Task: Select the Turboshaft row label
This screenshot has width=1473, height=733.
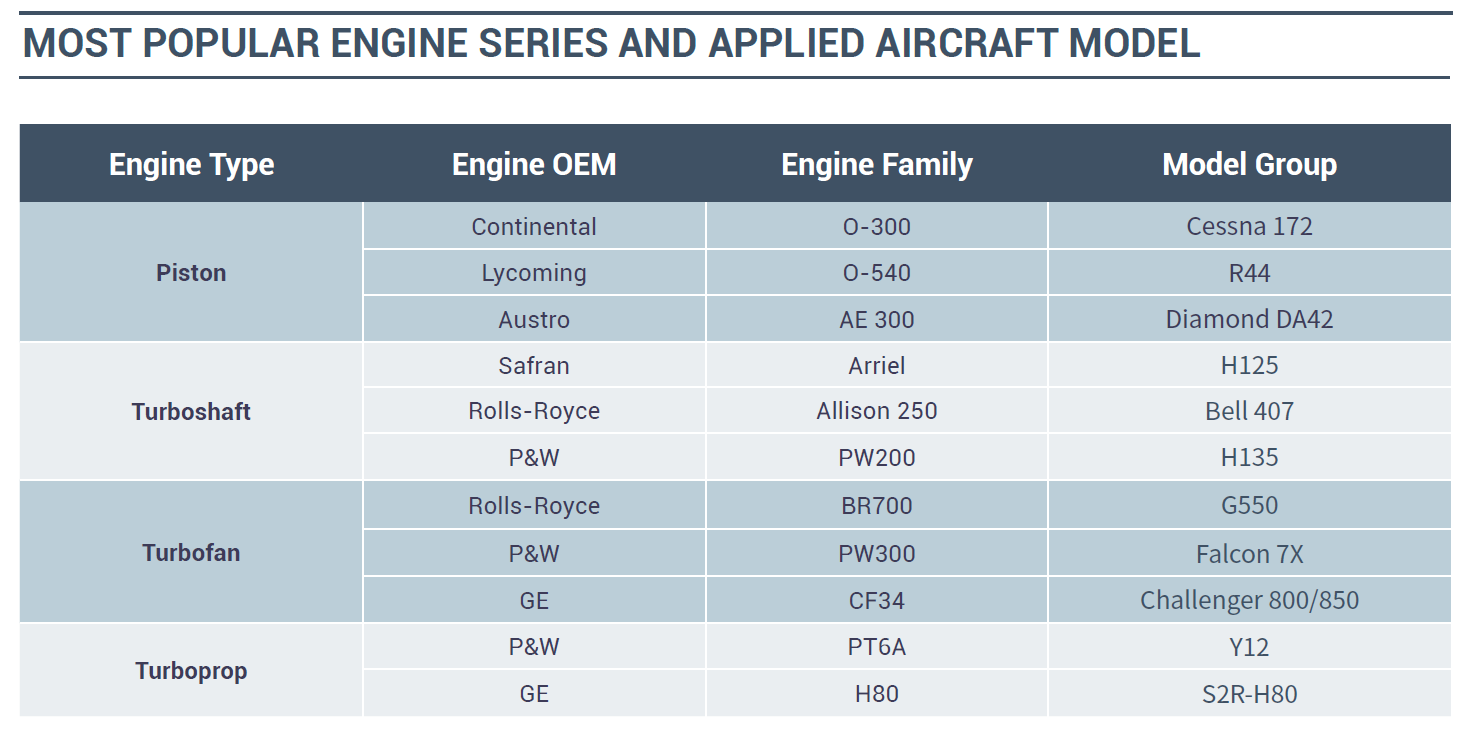Action: coord(191,411)
